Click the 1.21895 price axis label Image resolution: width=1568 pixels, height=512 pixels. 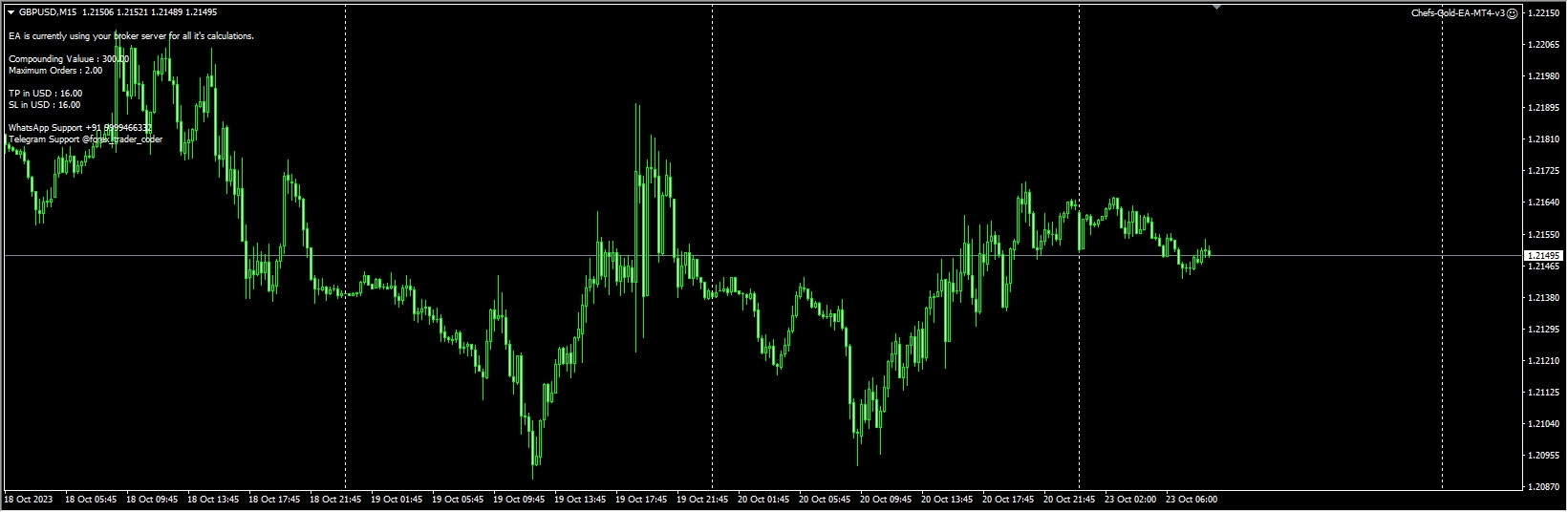pos(1544,108)
